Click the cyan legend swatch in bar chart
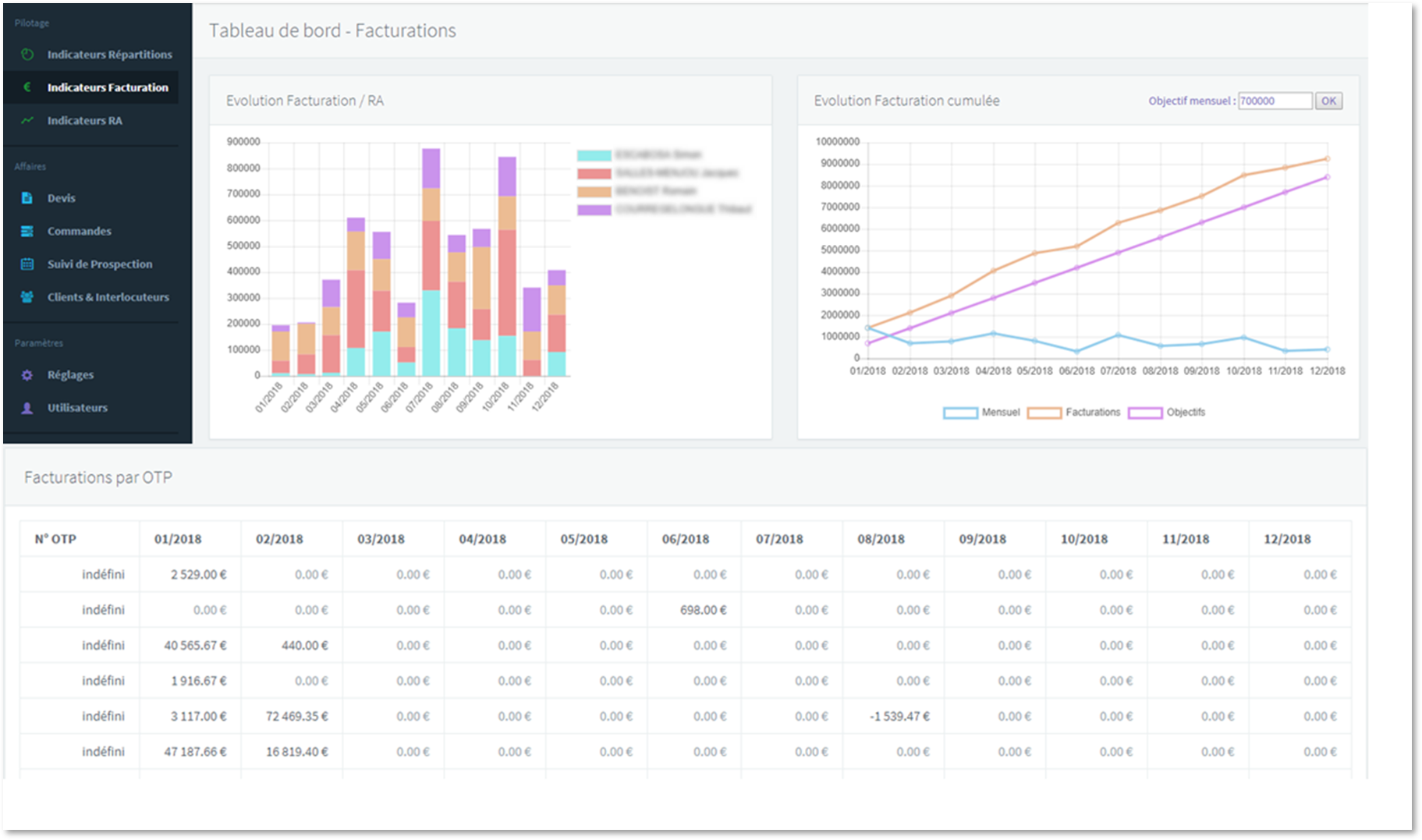The image size is (1422, 840). coord(594,155)
